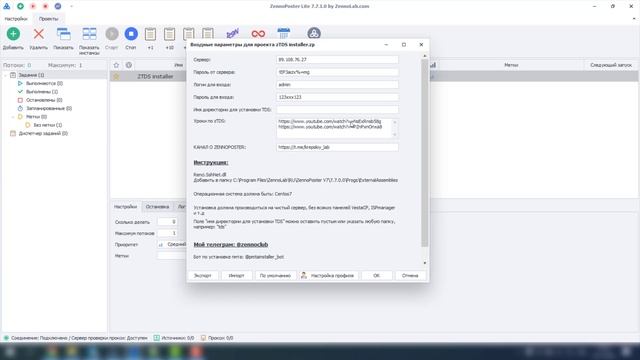Click the Показать windows icon
Screen dimensions: 640x360
point(64,34)
